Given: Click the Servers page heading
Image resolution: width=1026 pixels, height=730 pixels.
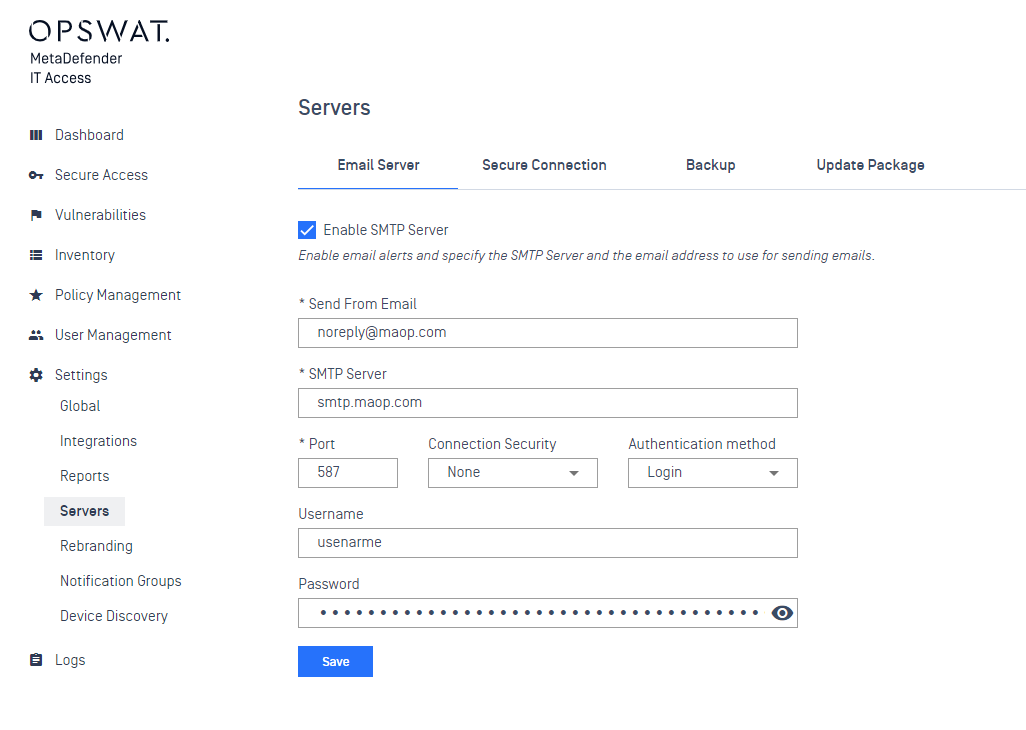Looking at the screenshot, I should coord(334,107).
